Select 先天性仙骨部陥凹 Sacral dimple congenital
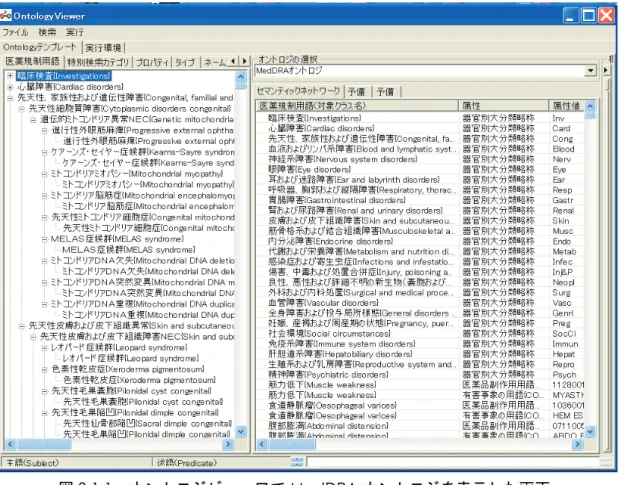Screen dimensions: 619x485 (148, 423)
